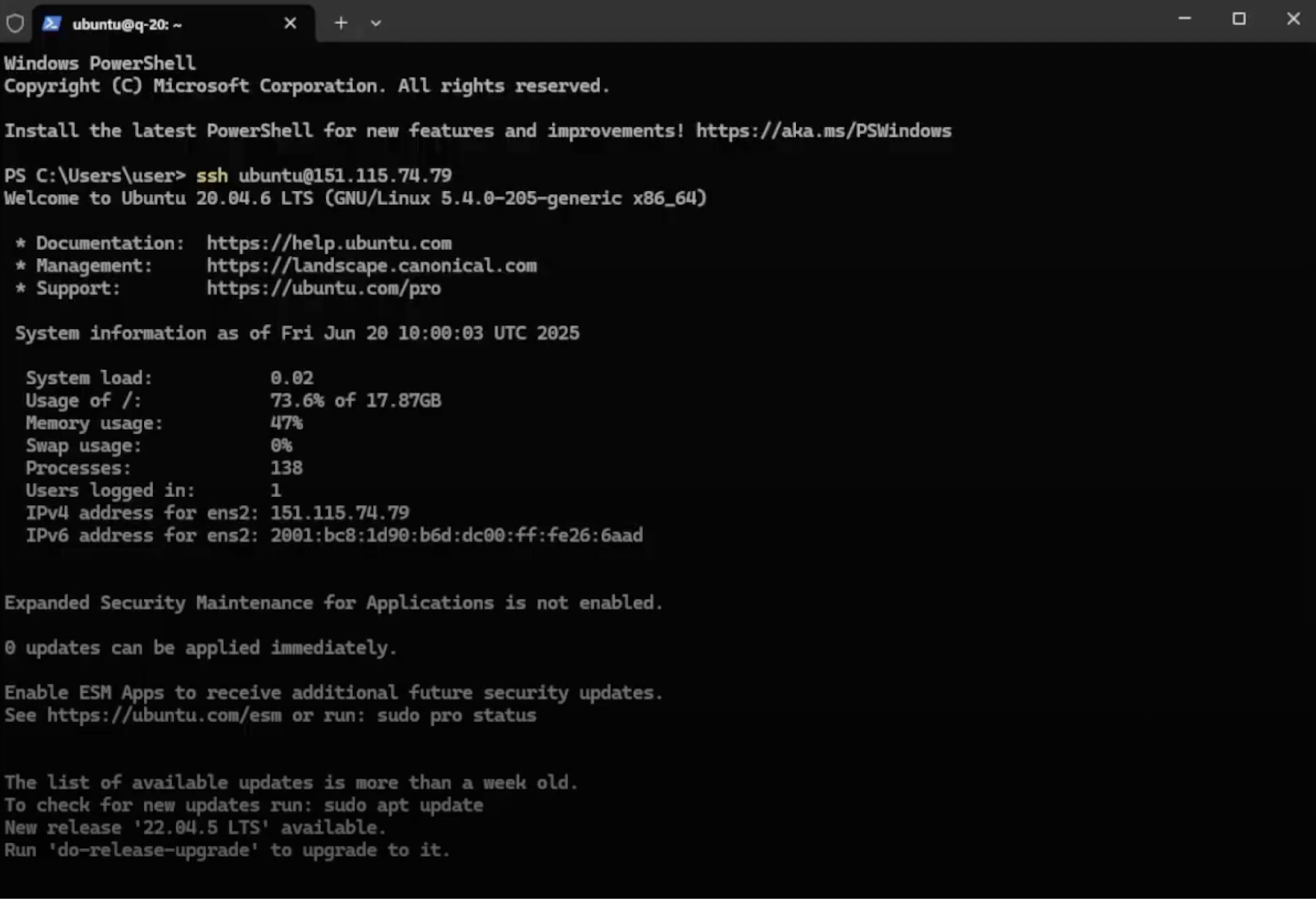Viewport: 1316px width, 899px height.
Task: Click '0 updates can be applied immediately' line
Action: (201, 647)
